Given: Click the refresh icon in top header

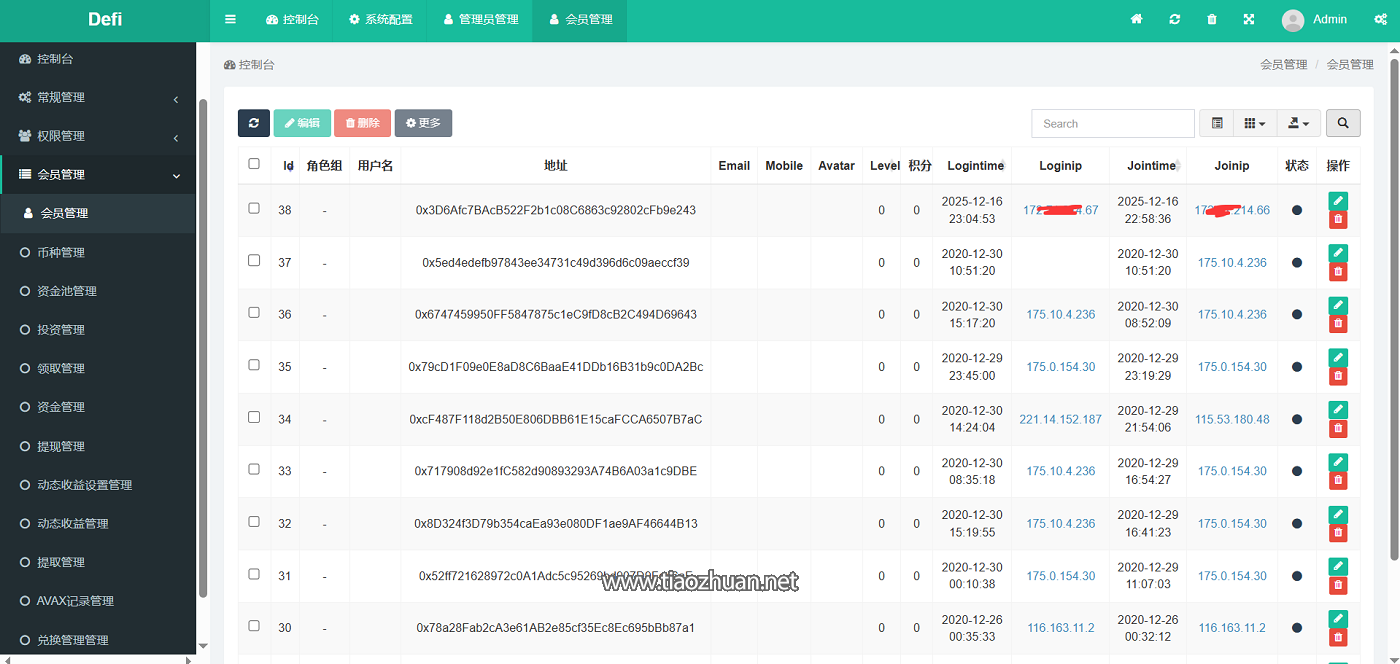Looking at the screenshot, I should (1174, 19).
